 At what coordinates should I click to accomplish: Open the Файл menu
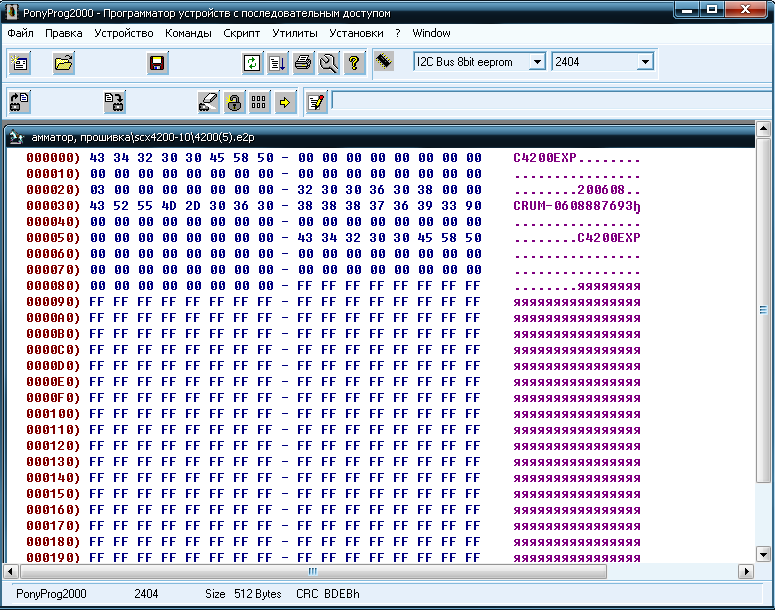pyautogui.click(x=21, y=33)
